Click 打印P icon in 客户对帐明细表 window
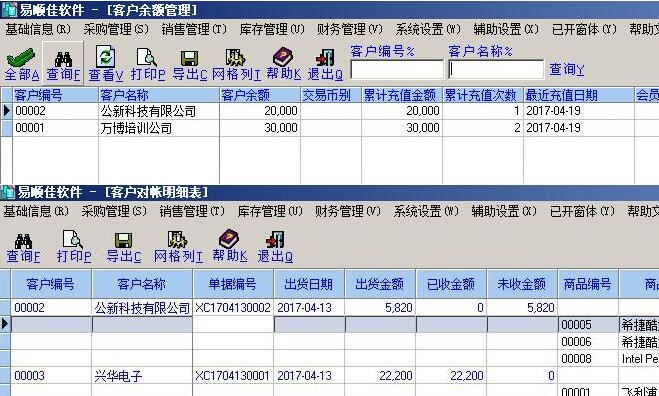 point(73,239)
